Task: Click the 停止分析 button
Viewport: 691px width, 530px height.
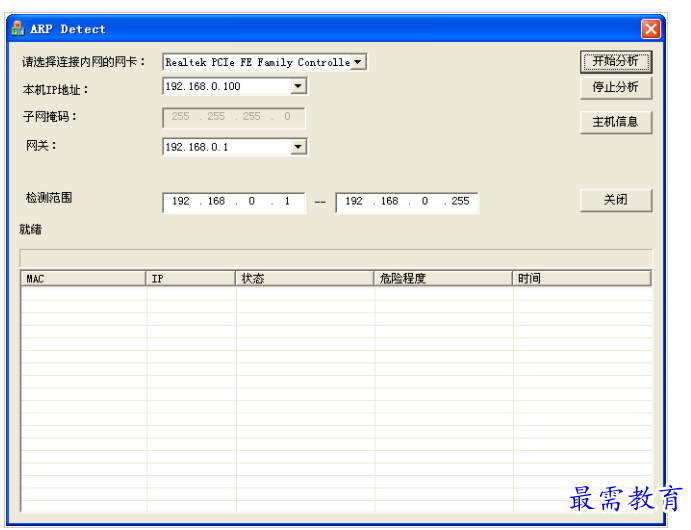Action: tap(616, 88)
